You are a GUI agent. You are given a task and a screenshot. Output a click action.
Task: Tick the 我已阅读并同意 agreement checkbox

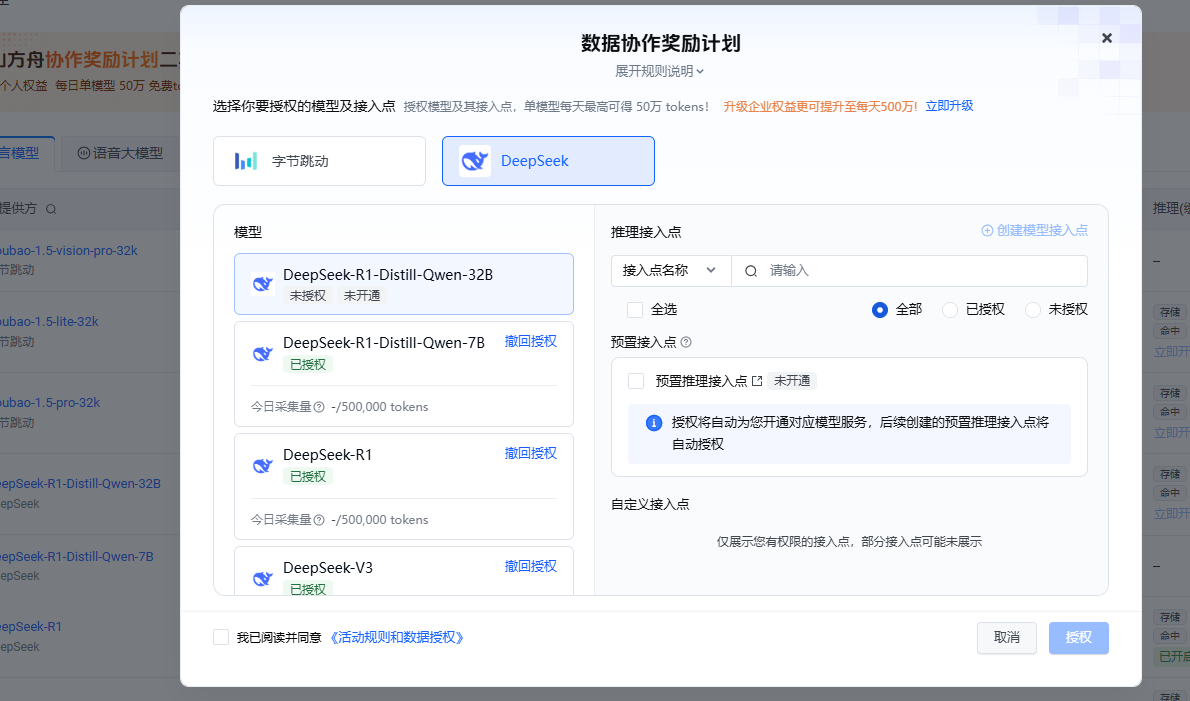(221, 637)
